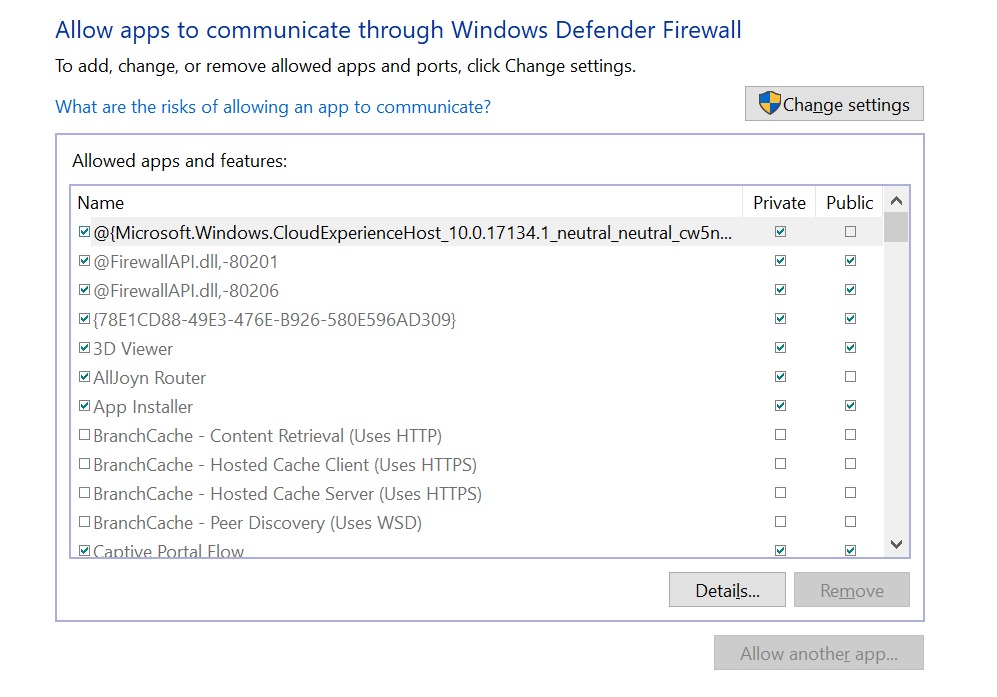This screenshot has width=997, height=697.
Task: Enable Private for BranchCache Content Retrieval
Action: click(780, 434)
